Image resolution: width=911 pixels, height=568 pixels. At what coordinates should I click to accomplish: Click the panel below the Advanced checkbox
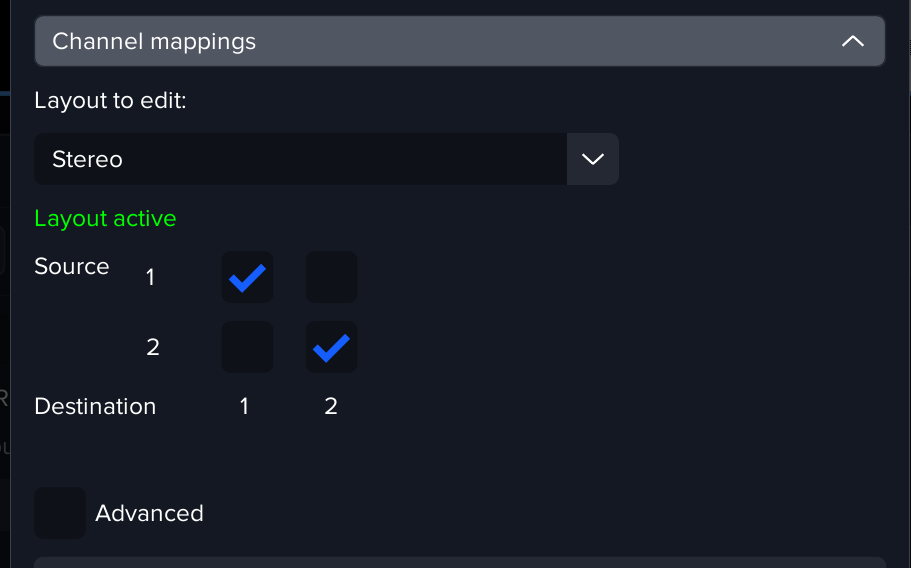pyautogui.click(x=460, y=562)
